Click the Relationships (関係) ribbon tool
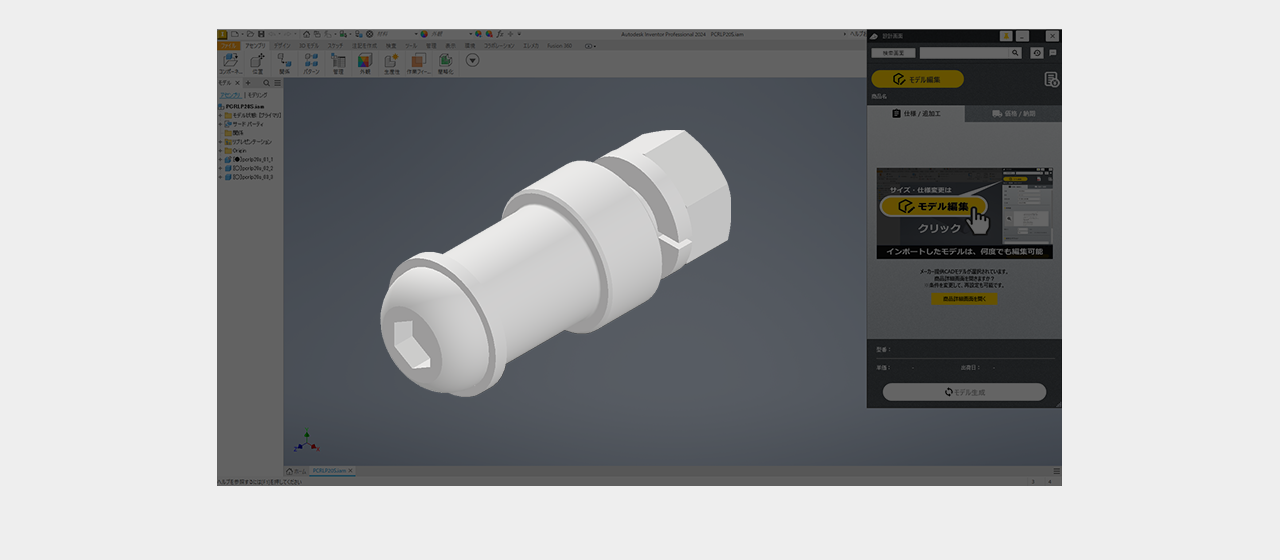 coord(285,63)
